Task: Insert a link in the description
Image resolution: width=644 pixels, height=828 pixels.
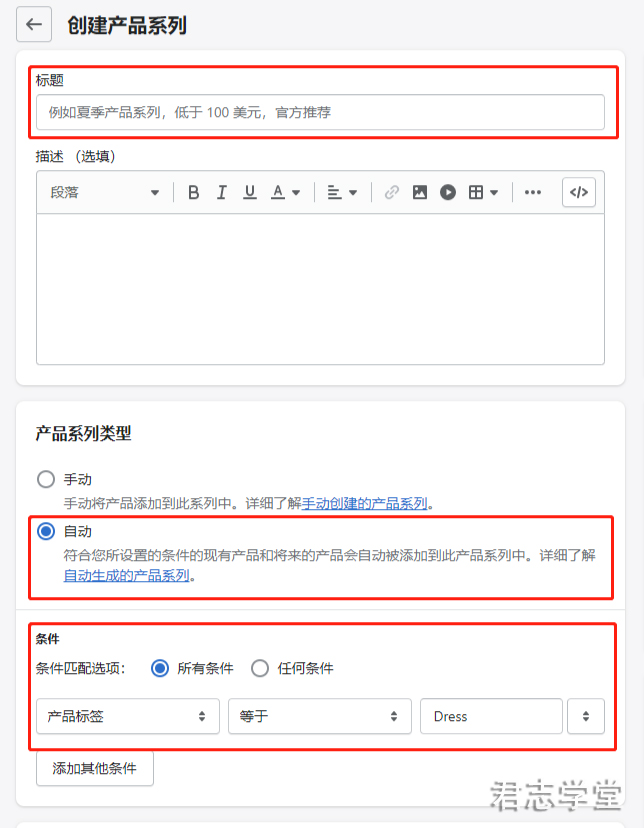Action: click(392, 192)
